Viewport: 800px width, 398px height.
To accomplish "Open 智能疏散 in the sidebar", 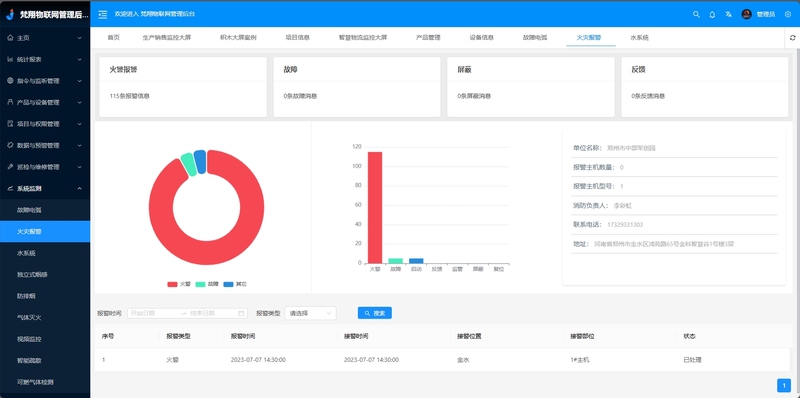I will [x=45, y=360].
